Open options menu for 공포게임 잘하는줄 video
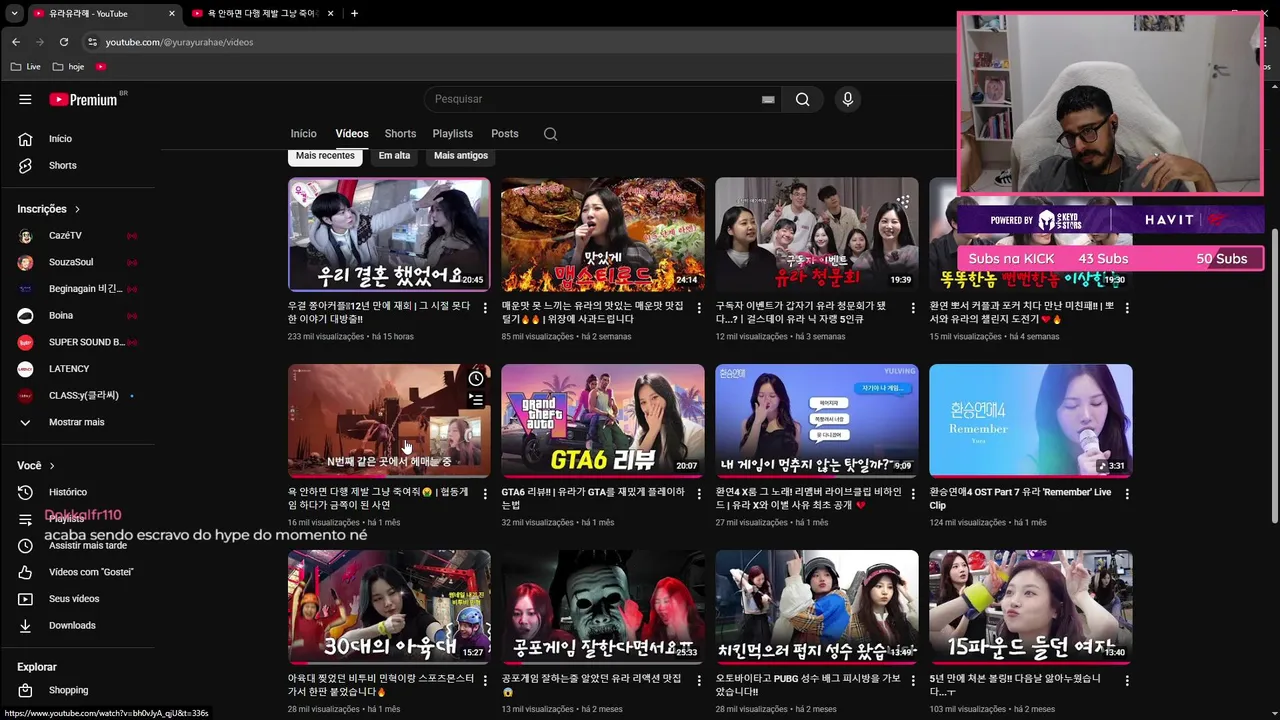Screen dimensions: 1280x720 coord(699,680)
